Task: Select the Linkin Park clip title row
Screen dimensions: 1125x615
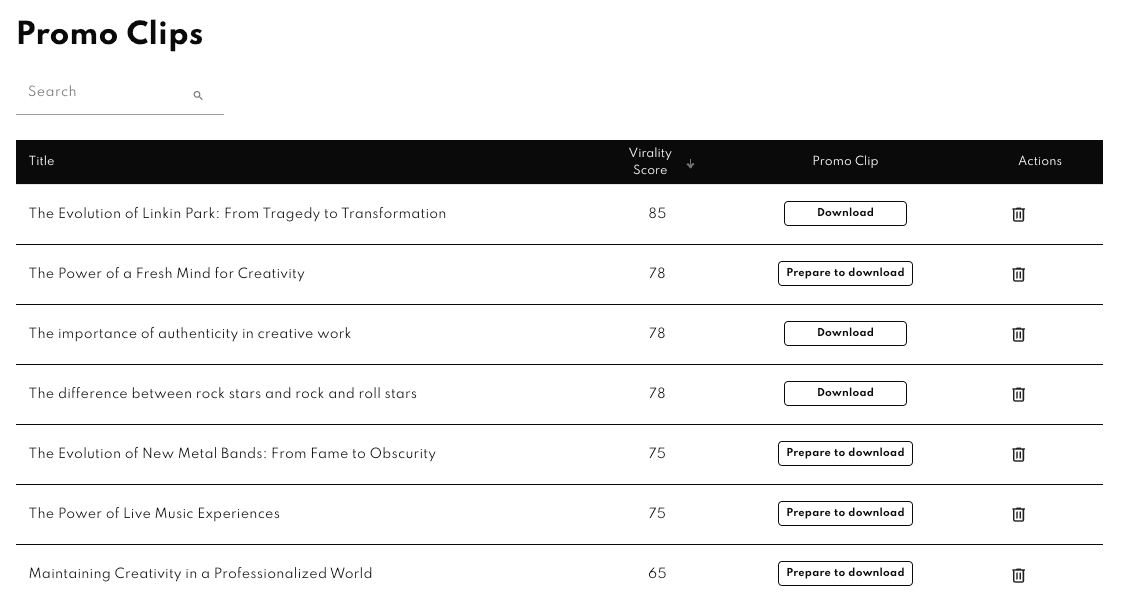Action: point(237,214)
